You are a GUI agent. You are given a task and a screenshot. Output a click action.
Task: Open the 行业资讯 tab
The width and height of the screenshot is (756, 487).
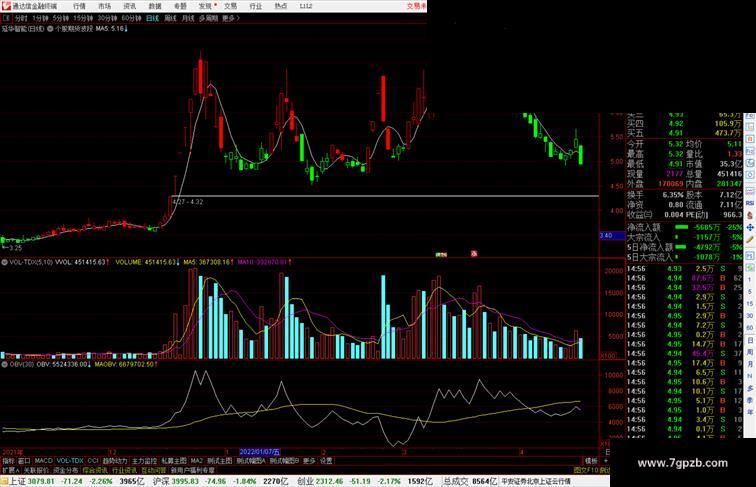click(124, 470)
